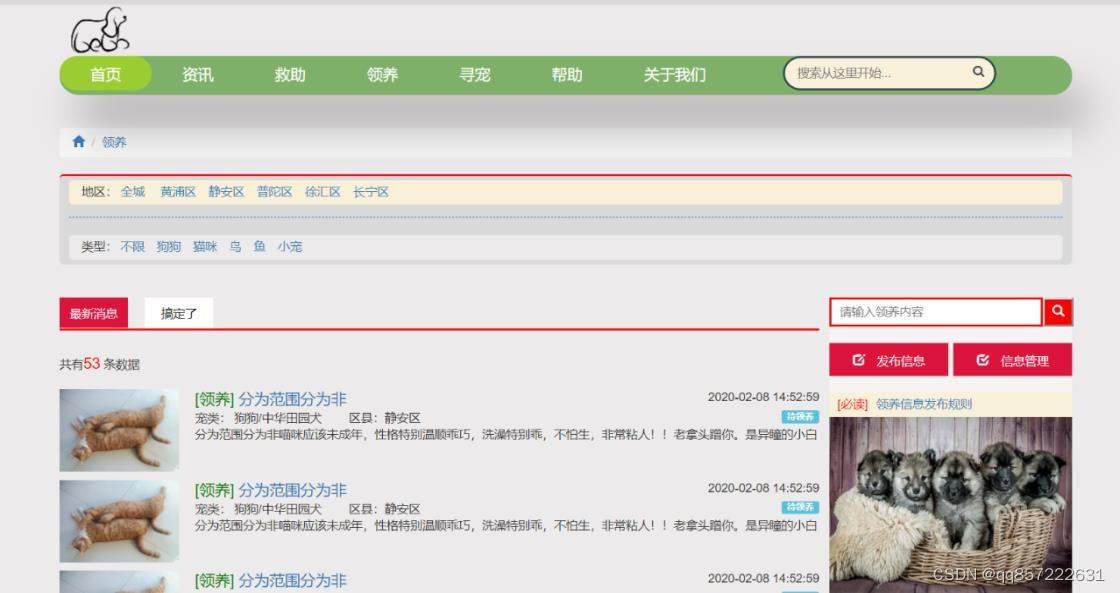
Task: Switch to the 搞定了 tab
Action: point(179,313)
